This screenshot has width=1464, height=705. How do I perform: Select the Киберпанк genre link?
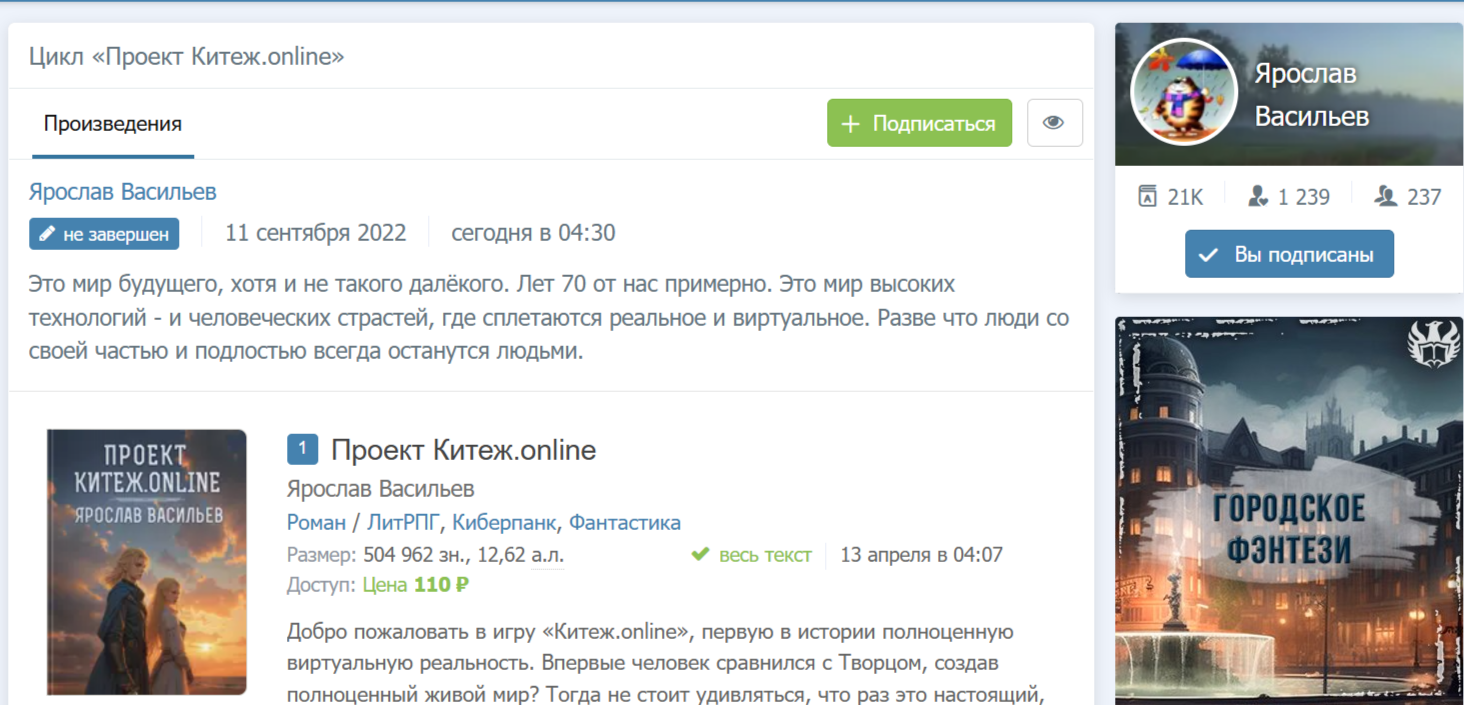[506, 522]
